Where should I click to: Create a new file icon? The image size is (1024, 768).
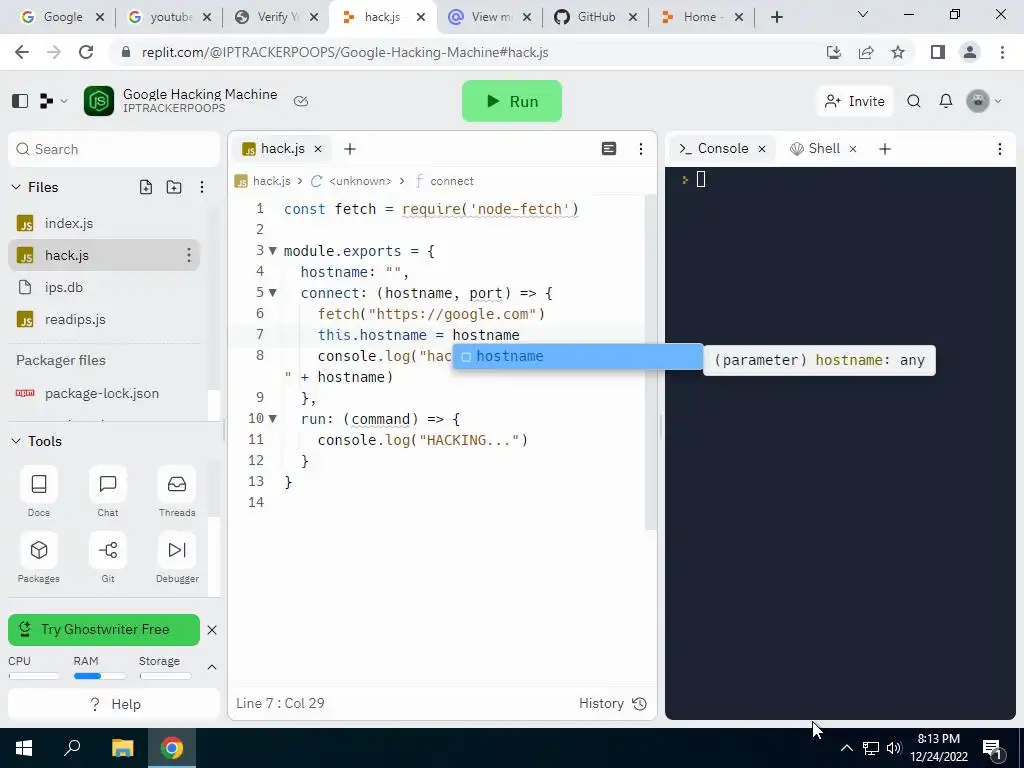pyautogui.click(x=146, y=187)
